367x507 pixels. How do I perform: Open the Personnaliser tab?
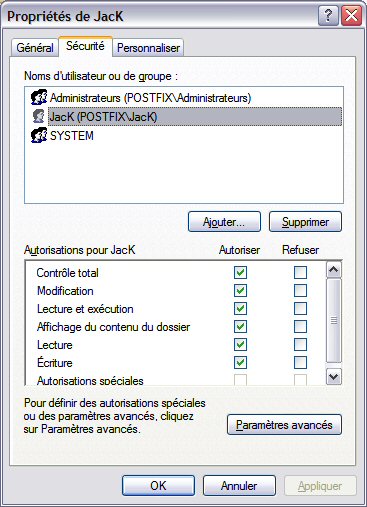coord(148,48)
